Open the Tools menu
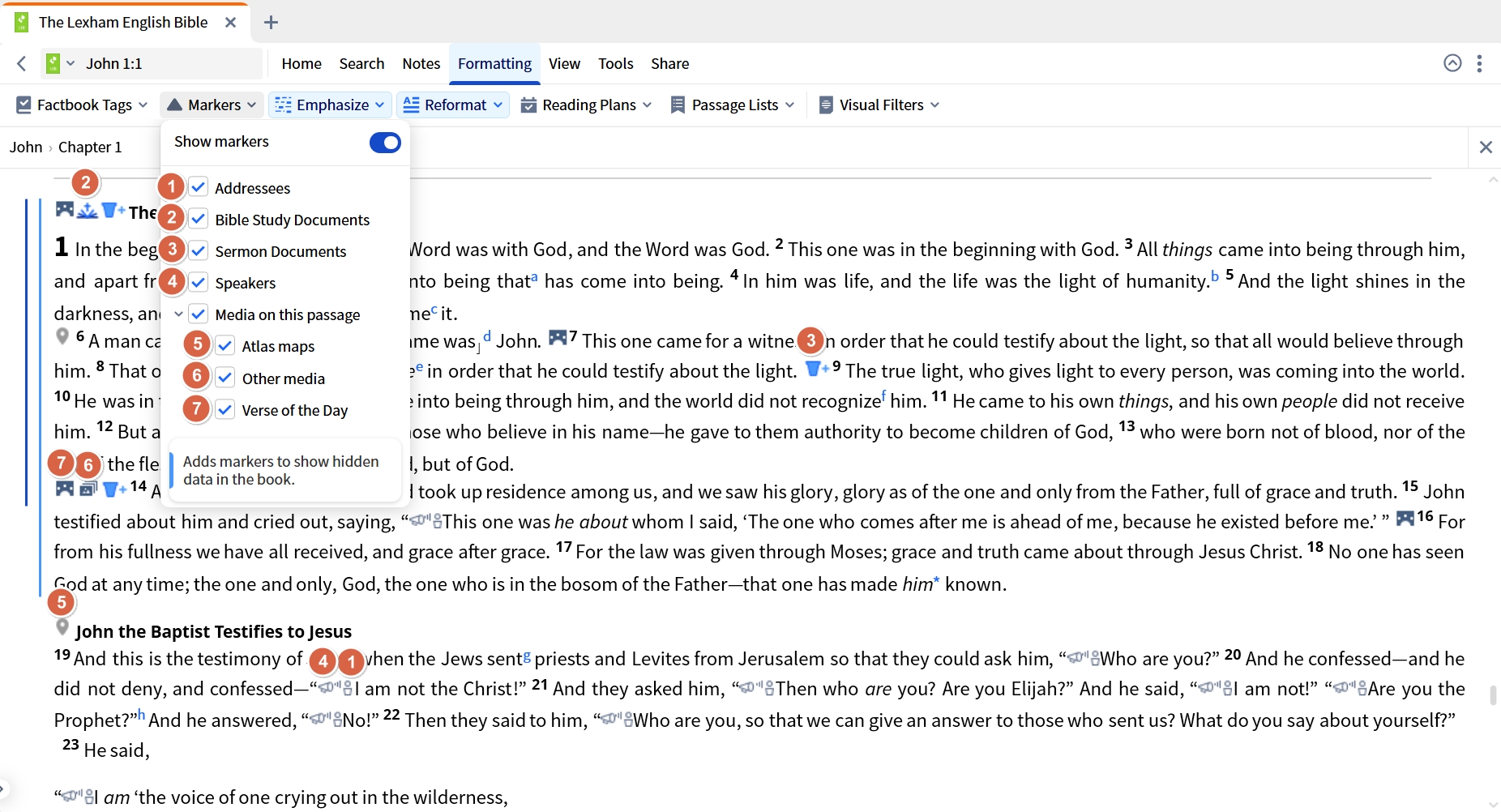 (616, 63)
